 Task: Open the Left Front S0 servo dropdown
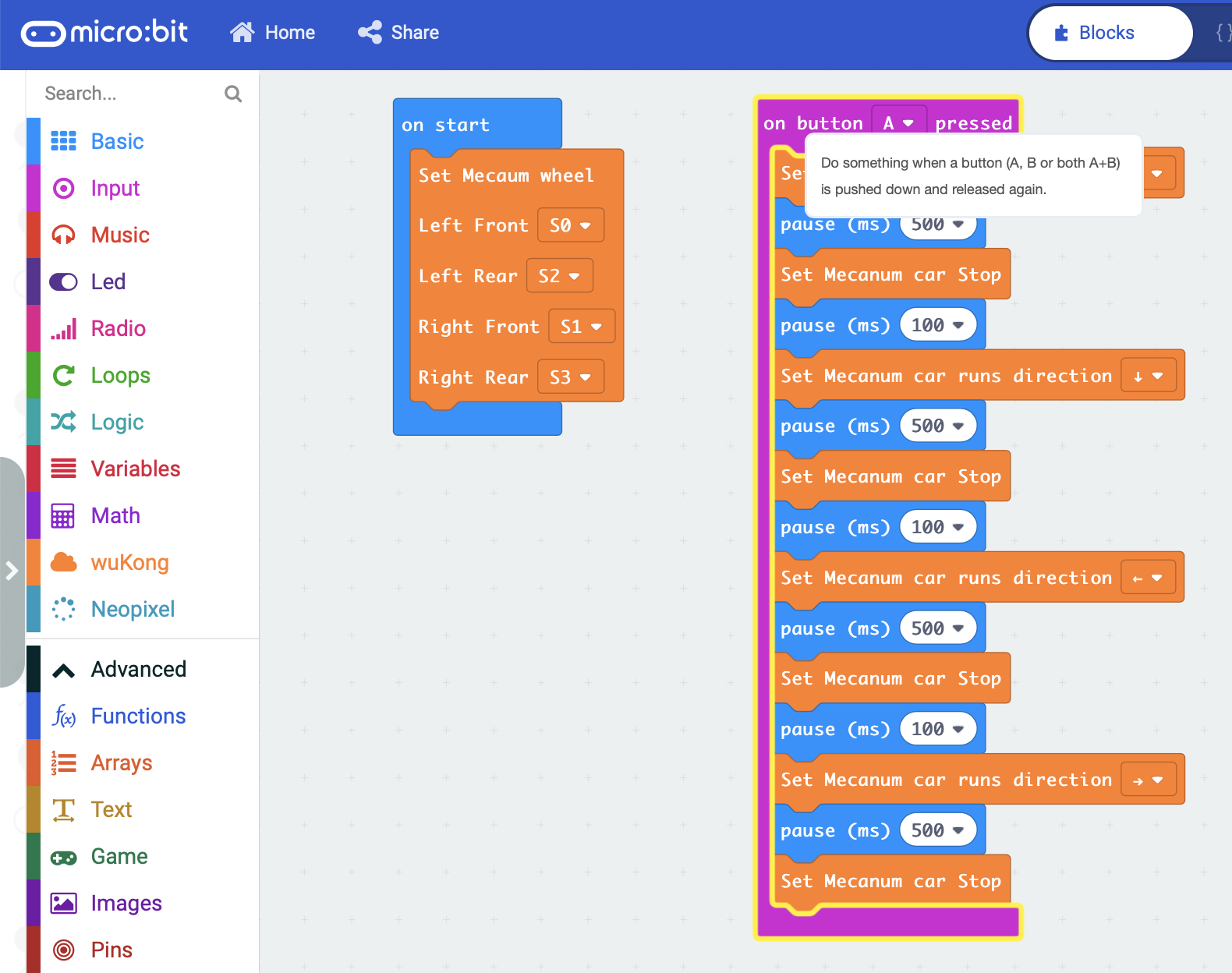click(x=570, y=225)
